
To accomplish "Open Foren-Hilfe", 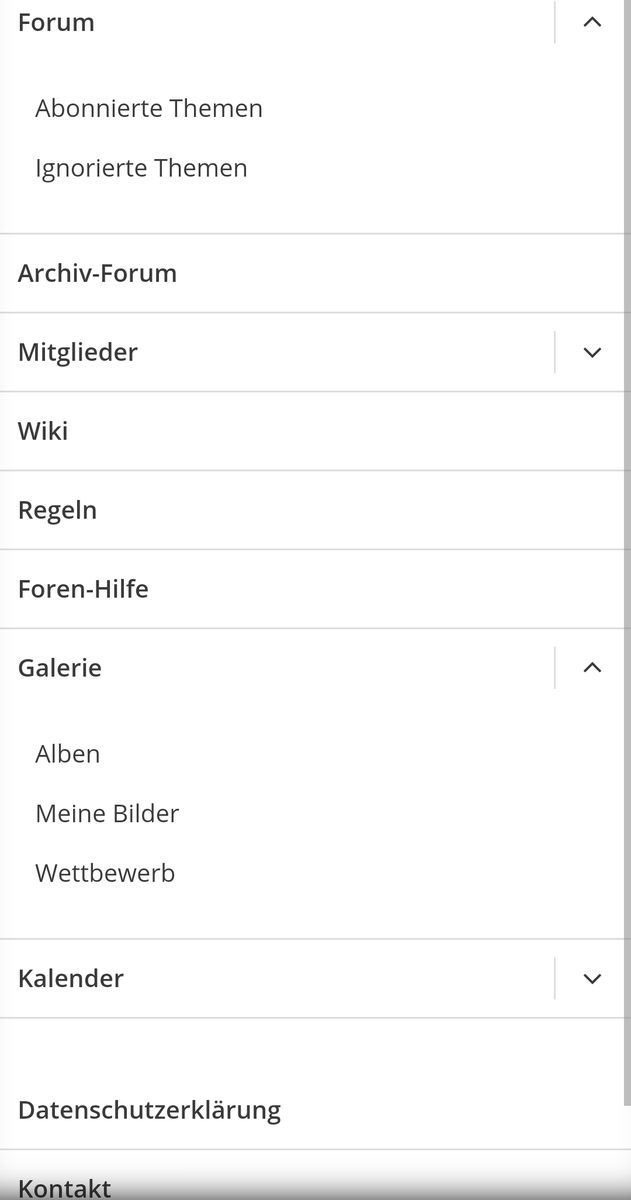I will pos(83,589).
